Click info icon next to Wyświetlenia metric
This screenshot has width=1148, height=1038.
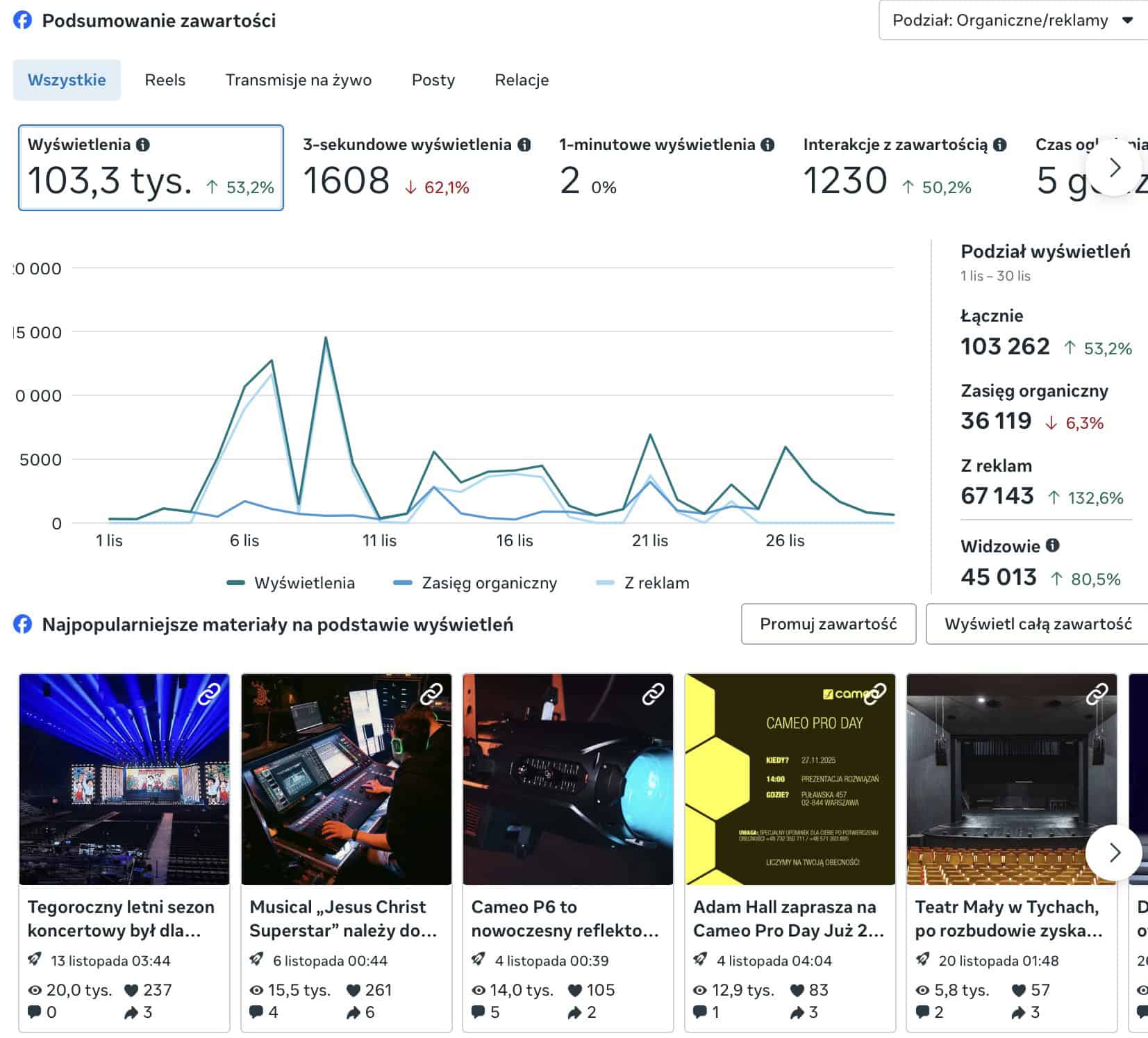143,145
